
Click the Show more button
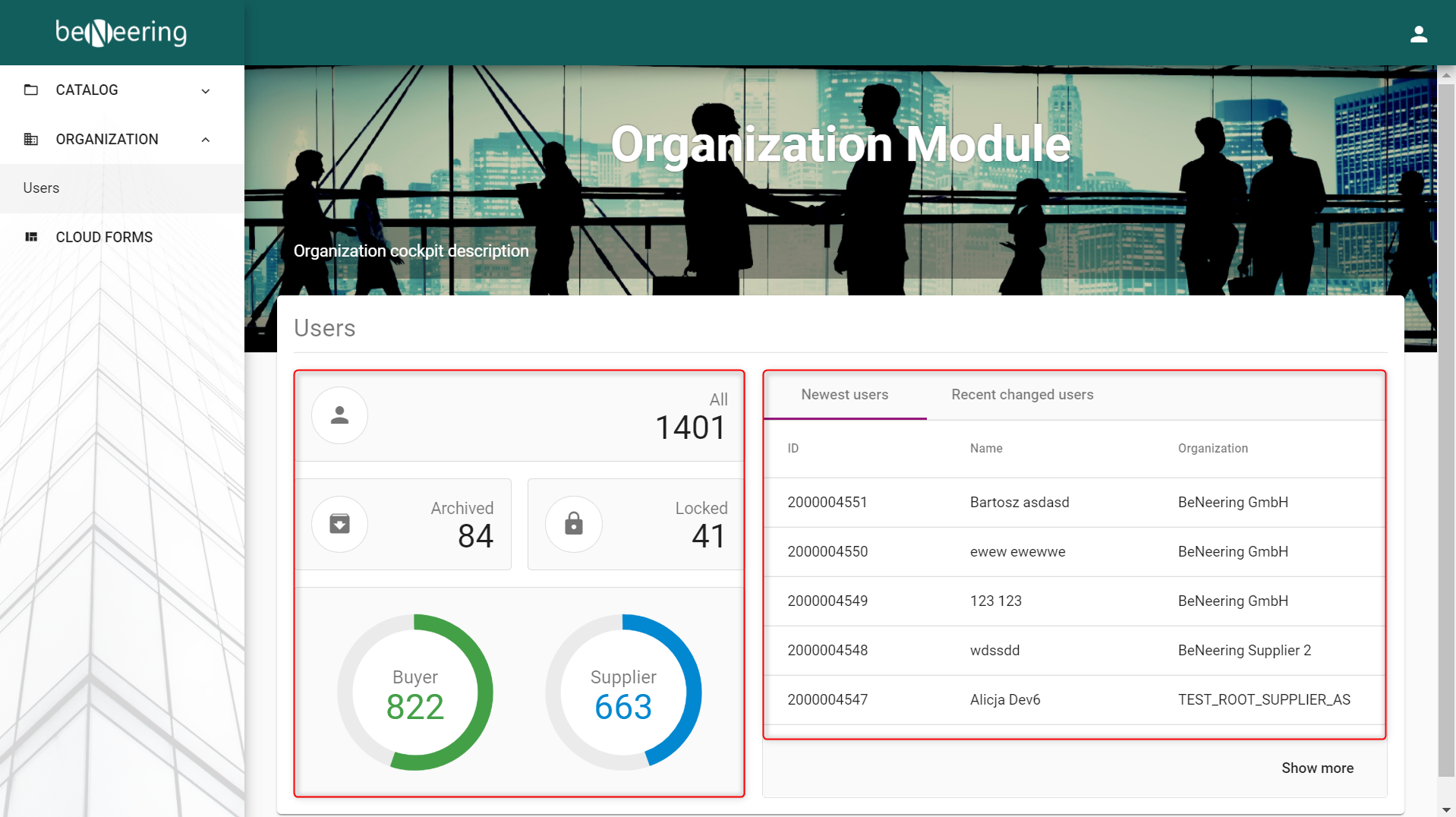tap(1317, 768)
